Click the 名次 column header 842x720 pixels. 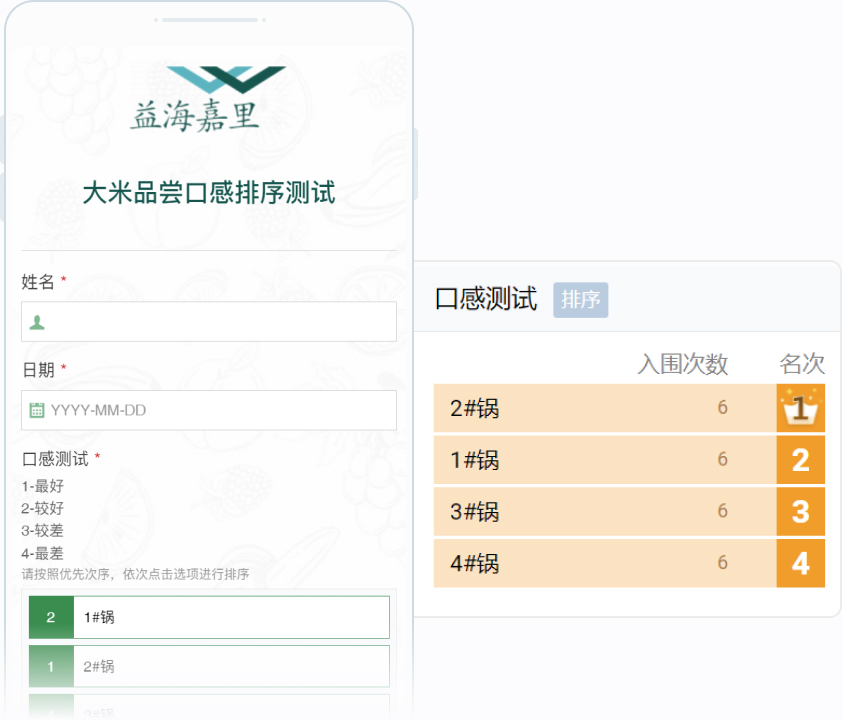[x=802, y=365]
